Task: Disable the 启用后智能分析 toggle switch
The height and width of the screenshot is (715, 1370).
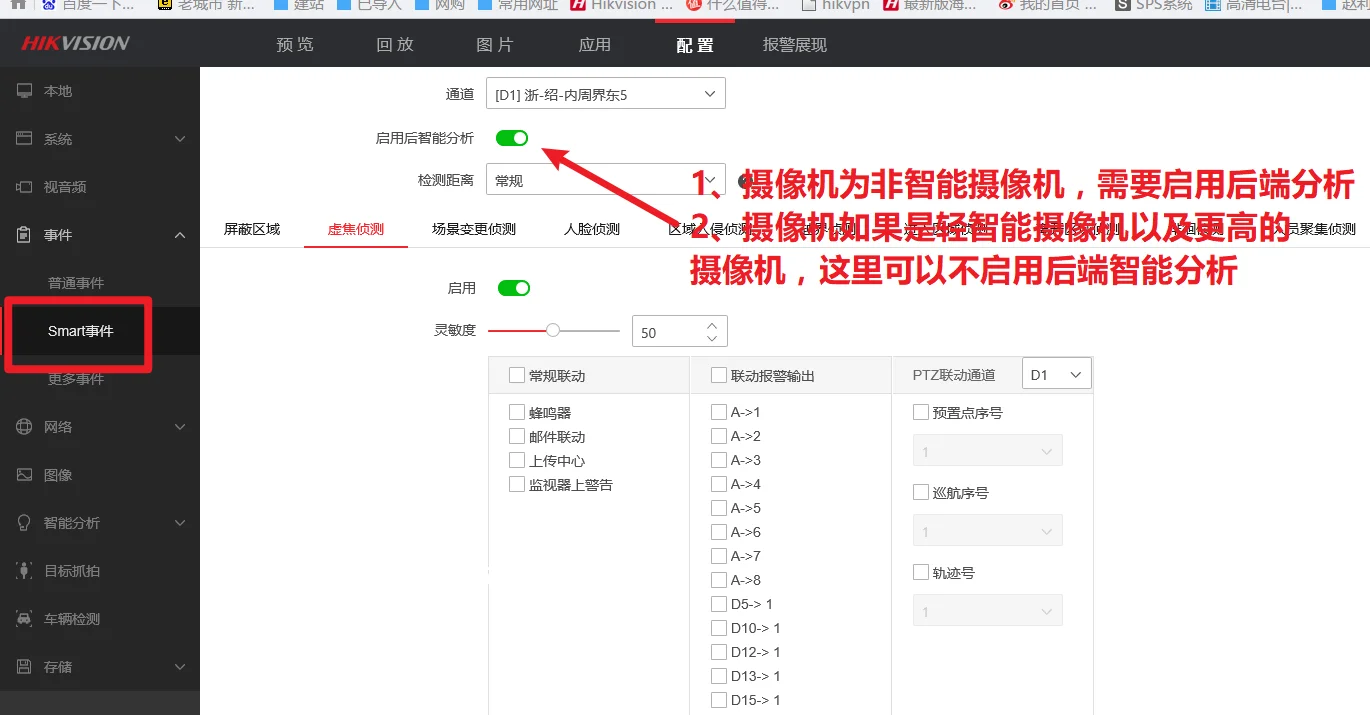Action: 512,138
